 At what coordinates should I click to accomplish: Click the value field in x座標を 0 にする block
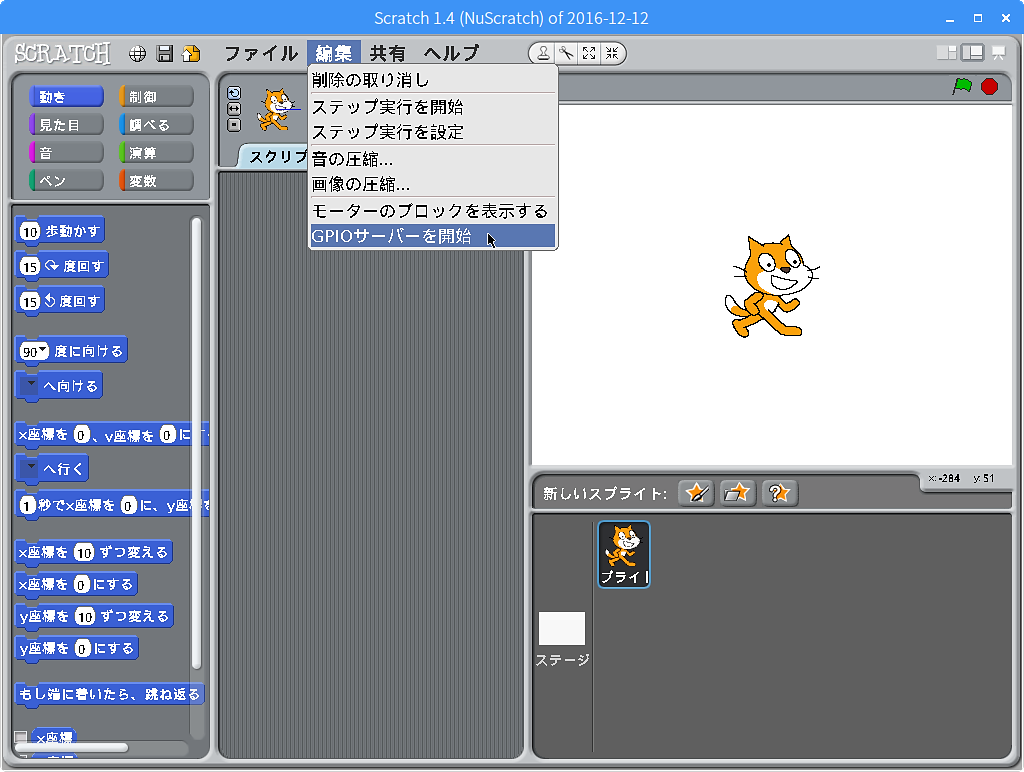(x=81, y=585)
